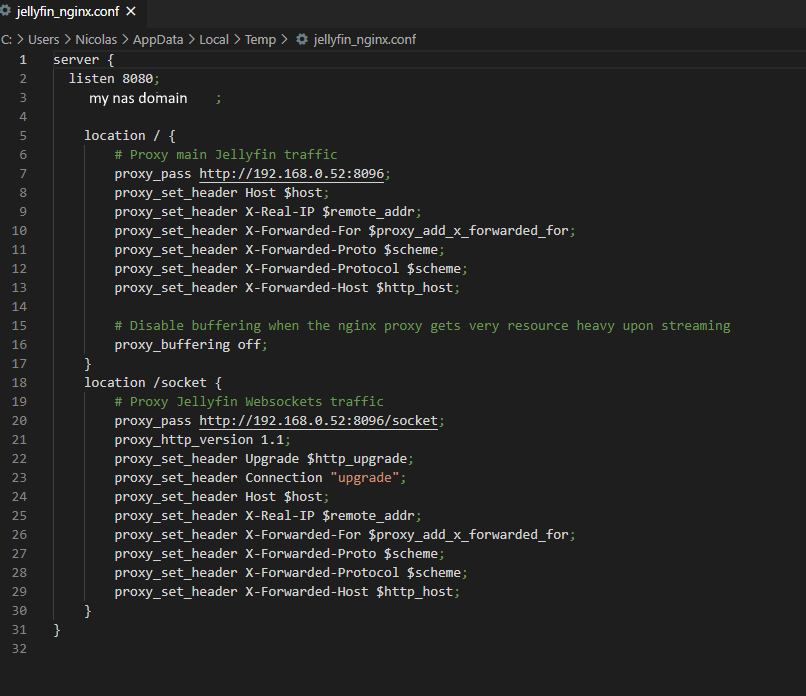806x696 pixels.
Task: Click final closing brace on line 31
Action: 57,630
